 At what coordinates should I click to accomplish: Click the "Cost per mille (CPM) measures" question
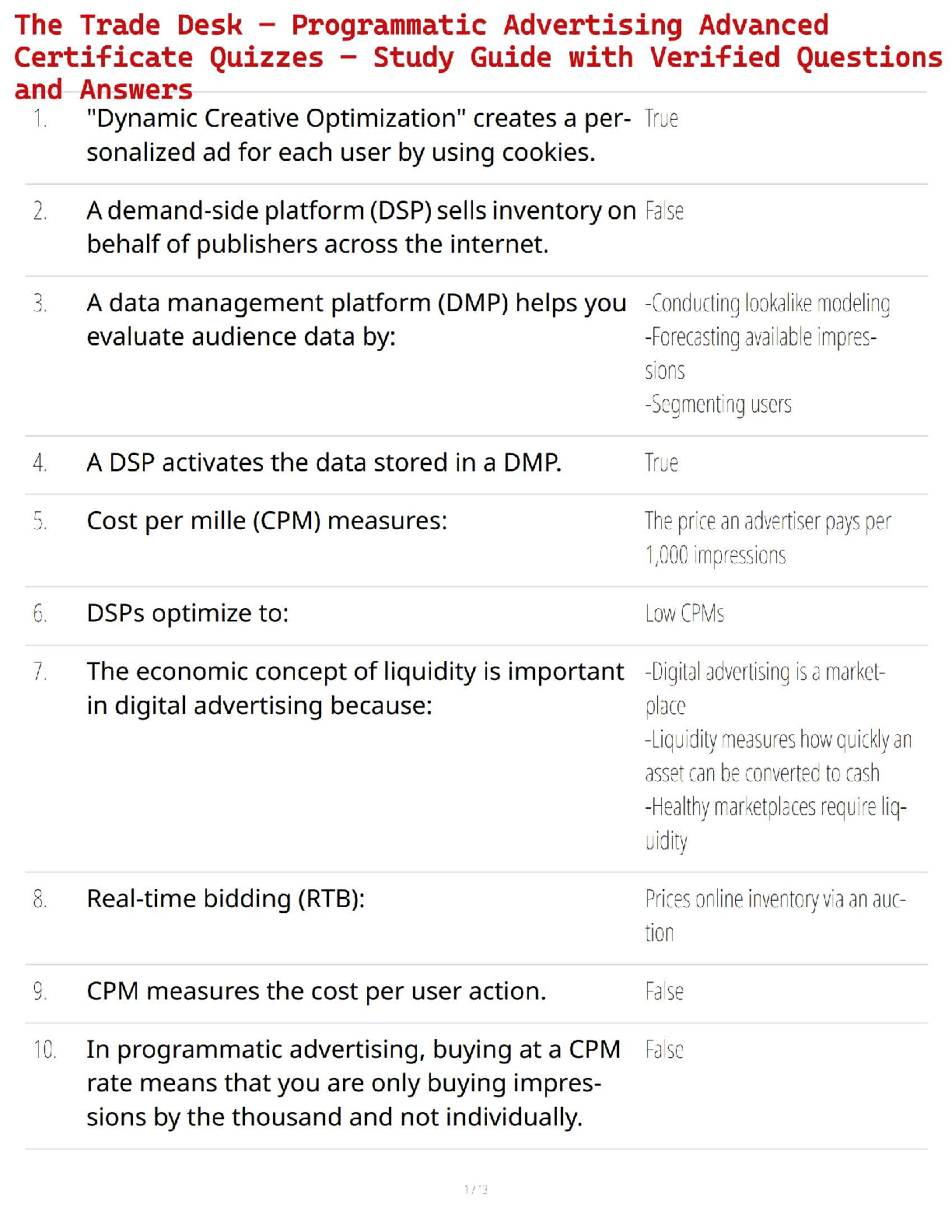pyautogui.click(x=267, y=521)
